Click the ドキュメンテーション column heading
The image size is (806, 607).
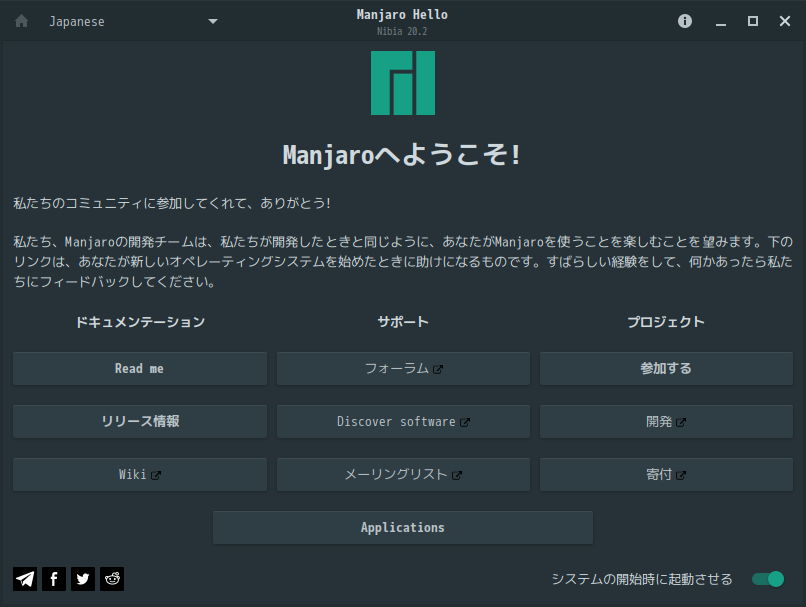[x=140, y=322]
